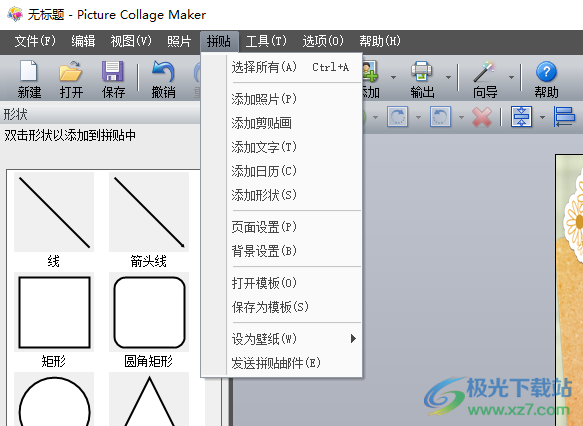583x426 pixels.
Task: Choose 保存为模板(S) menu entry
Action: pos(294,307)
